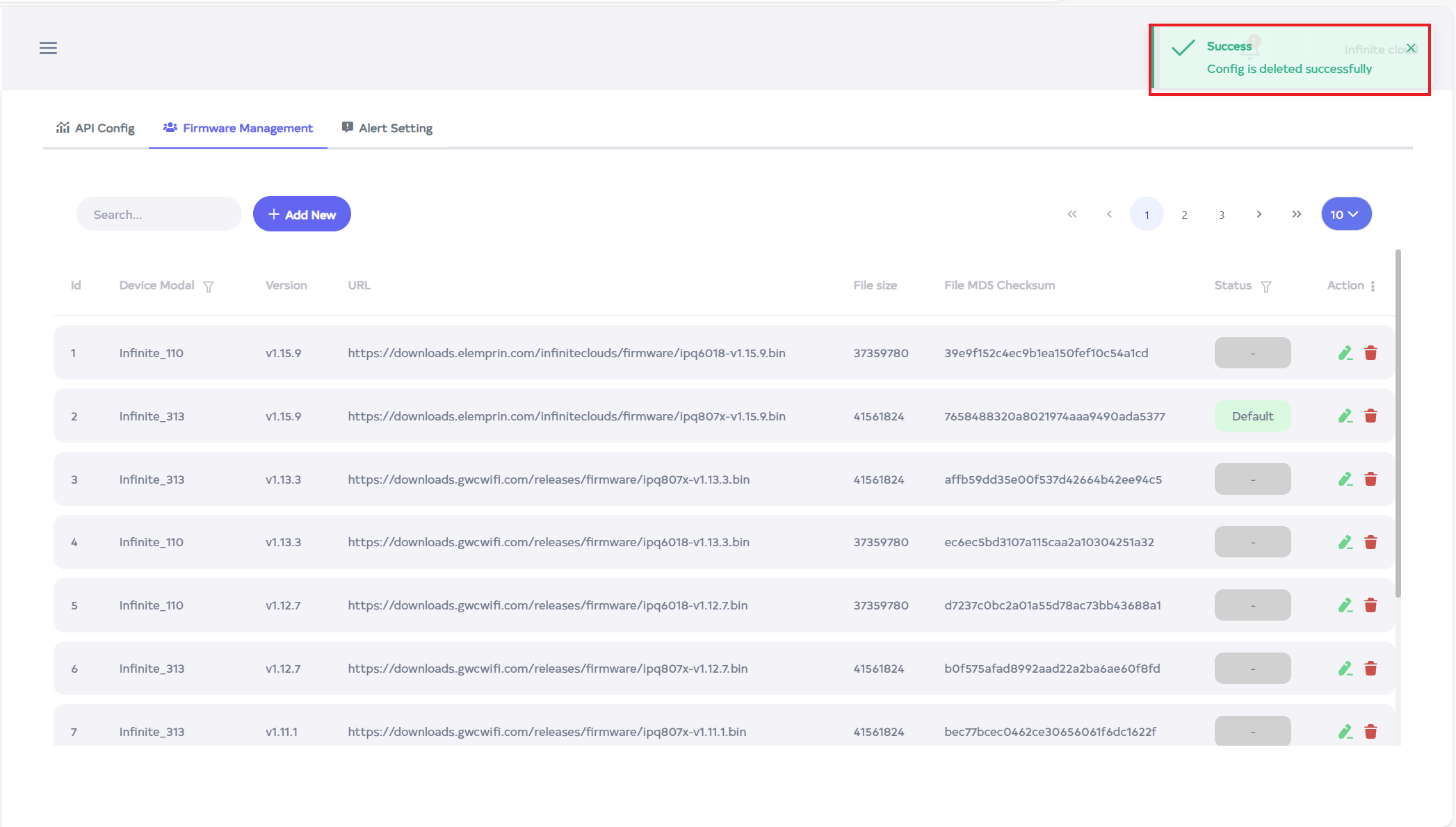Open the hamburger sidebar menu
Viewport: 1456px width, 827px height.
[48, 48]
